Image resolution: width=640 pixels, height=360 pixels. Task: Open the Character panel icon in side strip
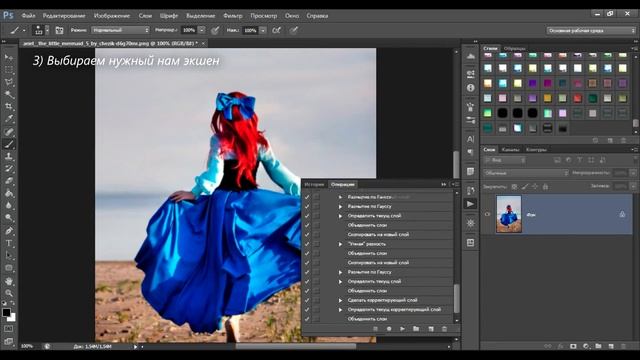[471, 139]
